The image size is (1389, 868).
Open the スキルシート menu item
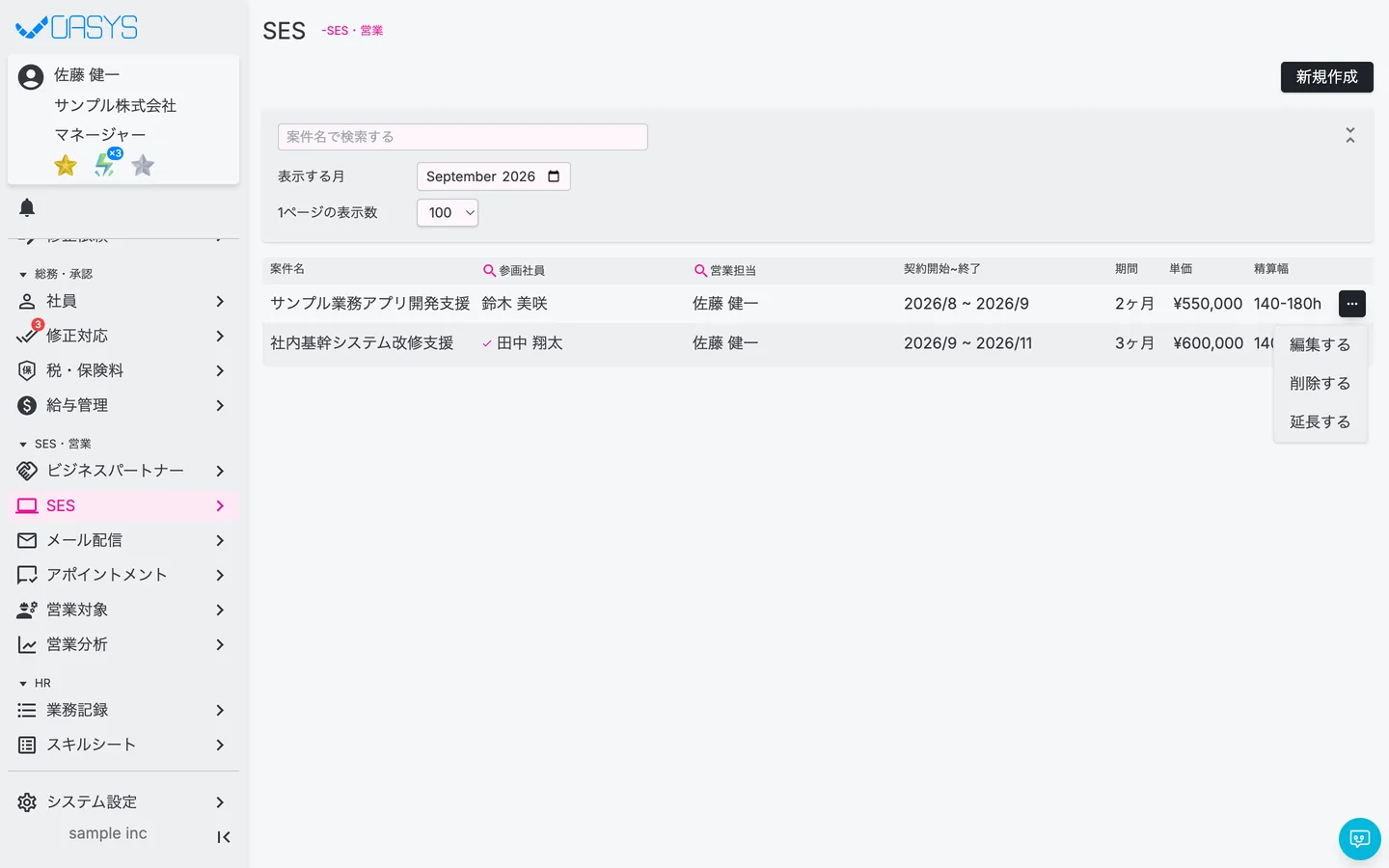pos(123,745)
